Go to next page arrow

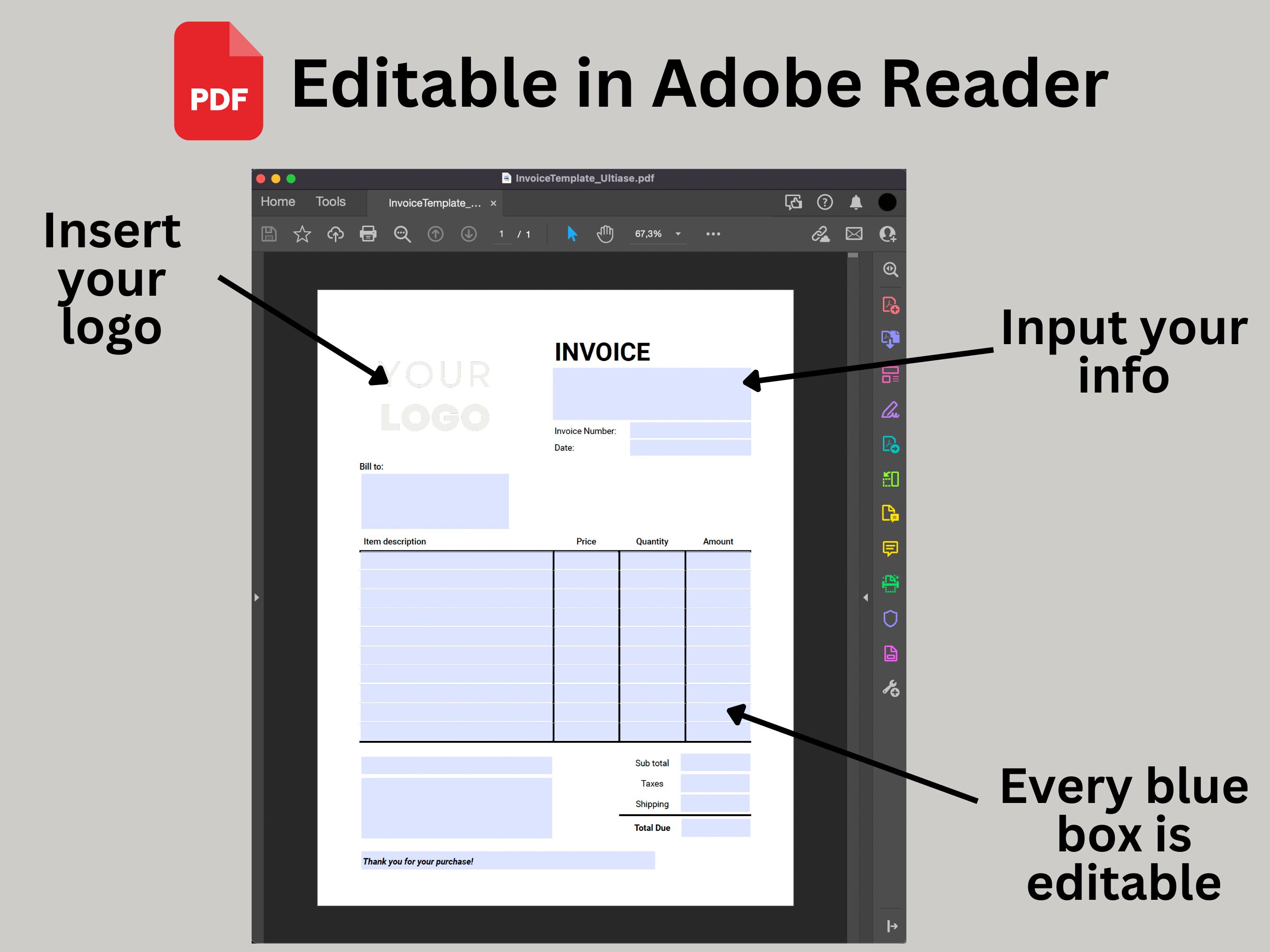click(469, 234)
